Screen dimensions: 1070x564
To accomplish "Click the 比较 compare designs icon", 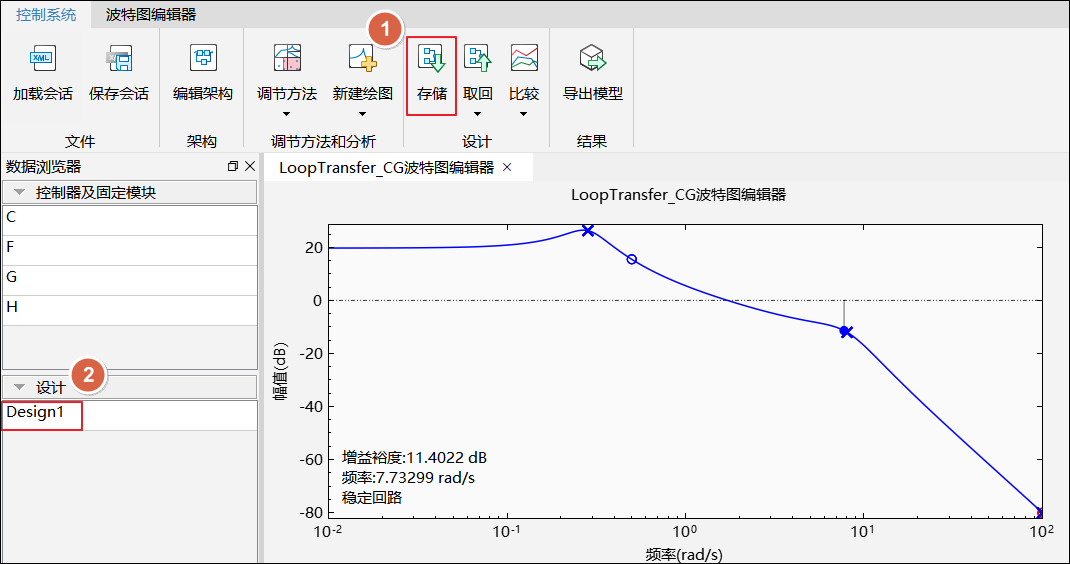I will click(x=524, y=60).
